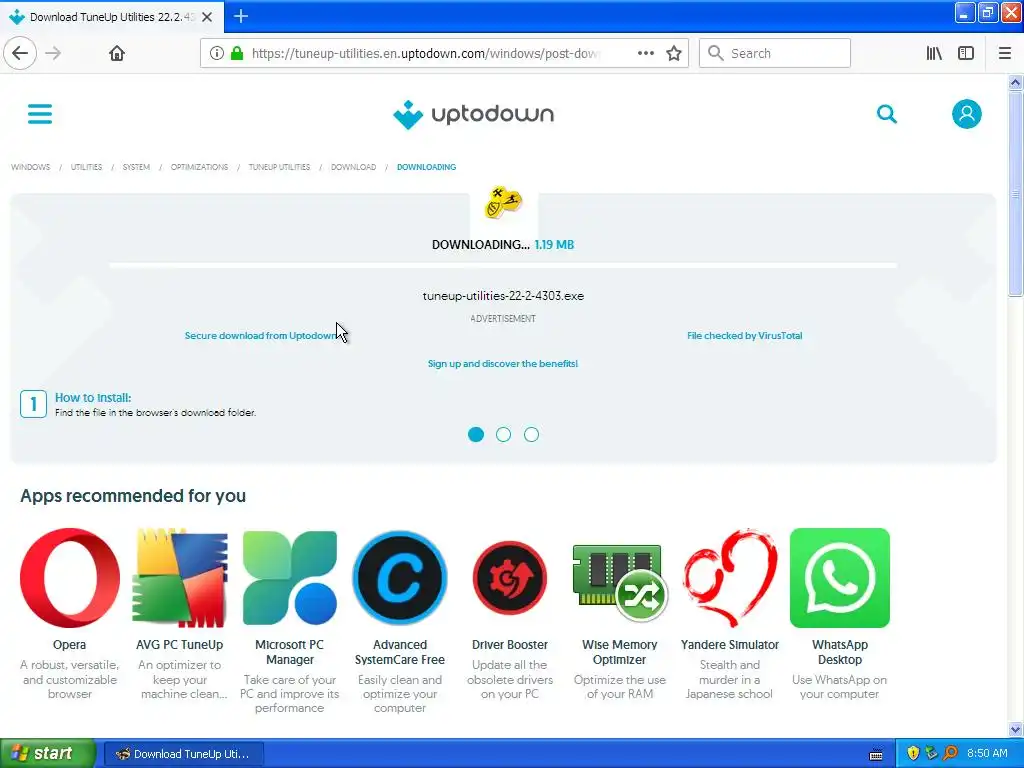Open a new browser tab
Viewport: 1024px width, 768px height.
[240, 16]
